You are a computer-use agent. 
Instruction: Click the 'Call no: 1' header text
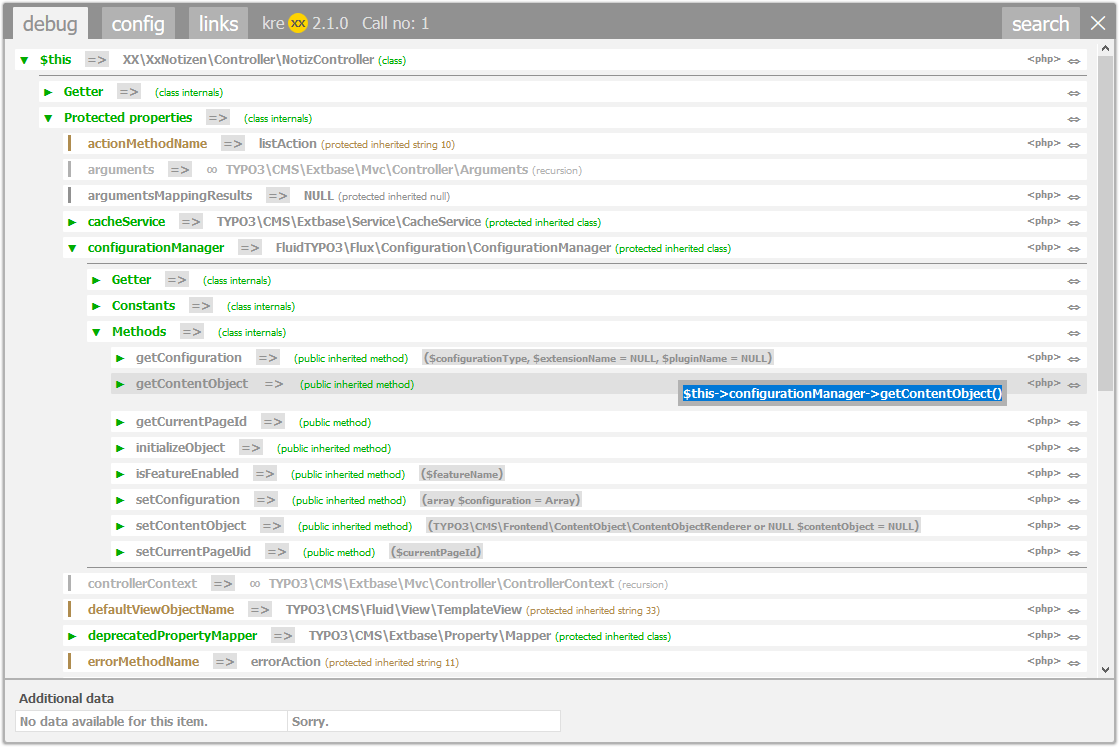[395, 24]
